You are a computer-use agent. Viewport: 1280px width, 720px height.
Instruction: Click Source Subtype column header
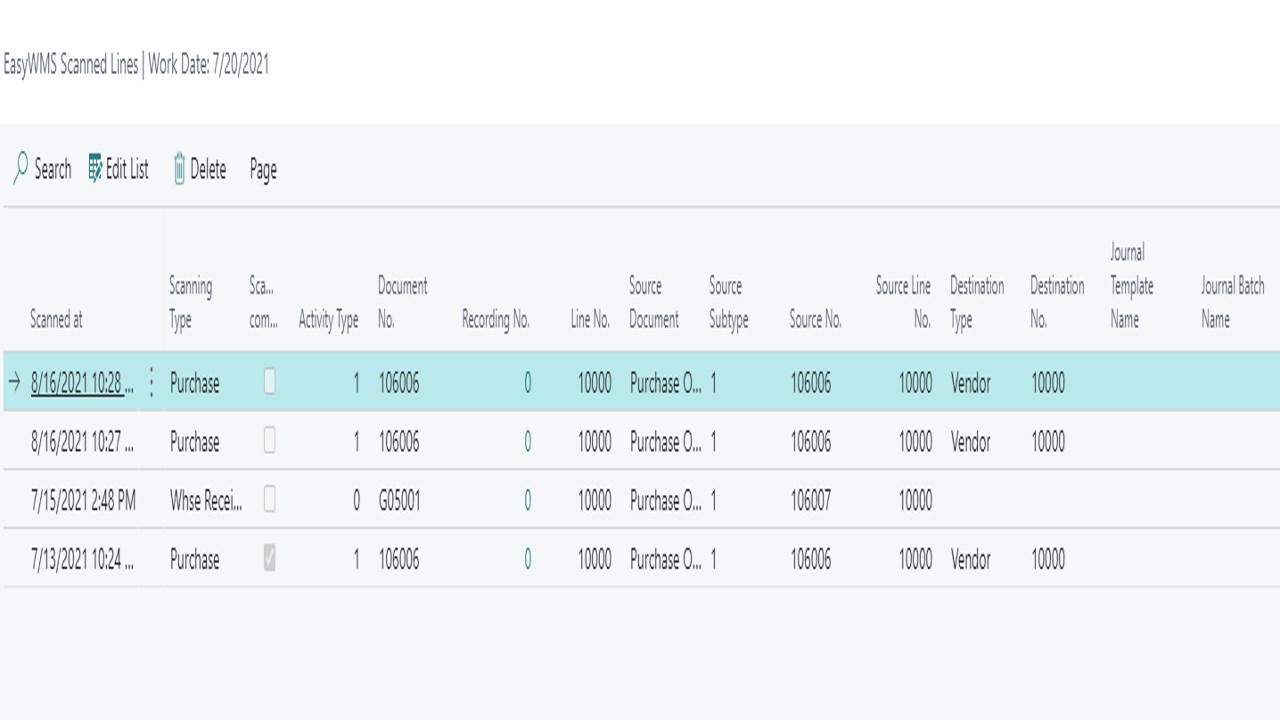point(728,303)
